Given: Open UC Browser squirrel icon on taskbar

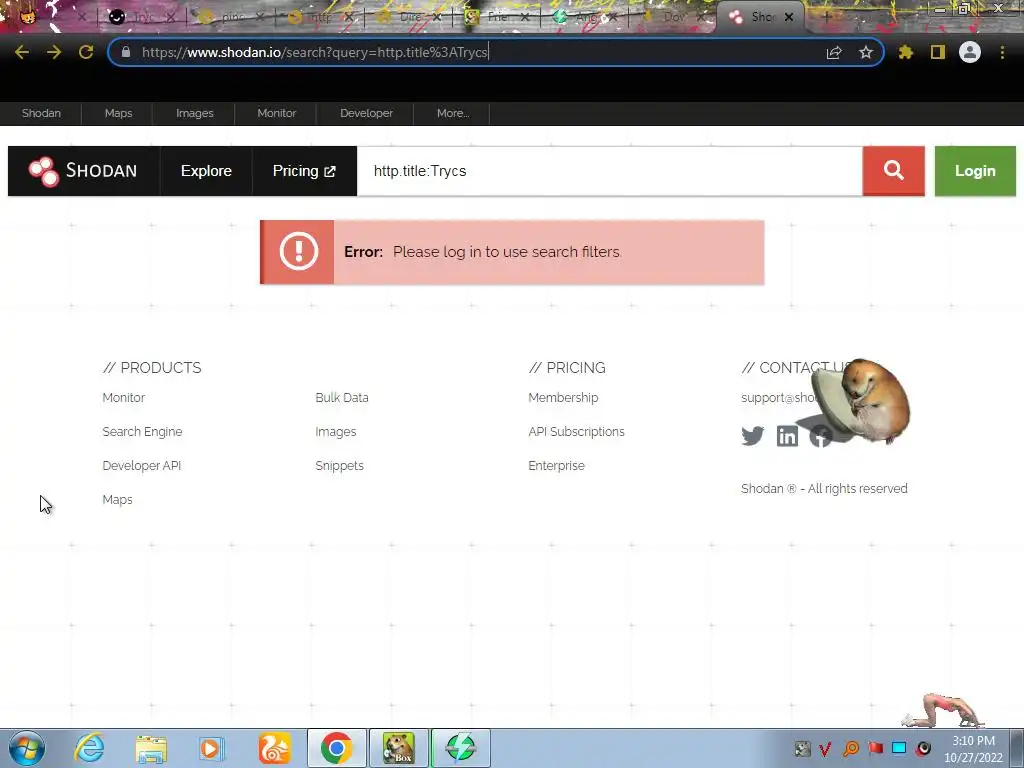Looking at the screenshot, I should 274,748.
